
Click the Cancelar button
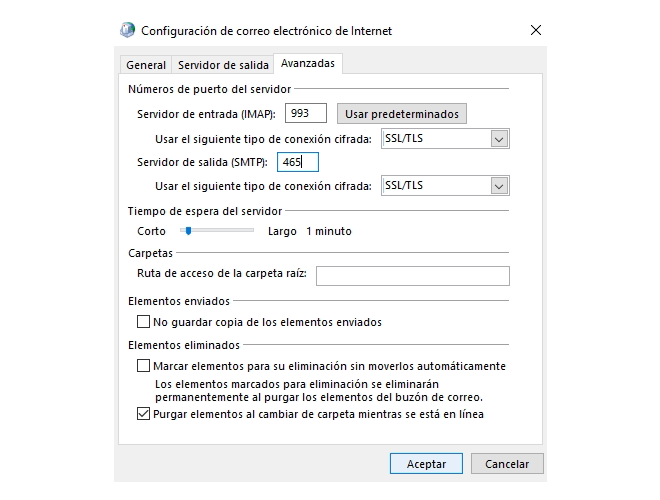(507, 464)
